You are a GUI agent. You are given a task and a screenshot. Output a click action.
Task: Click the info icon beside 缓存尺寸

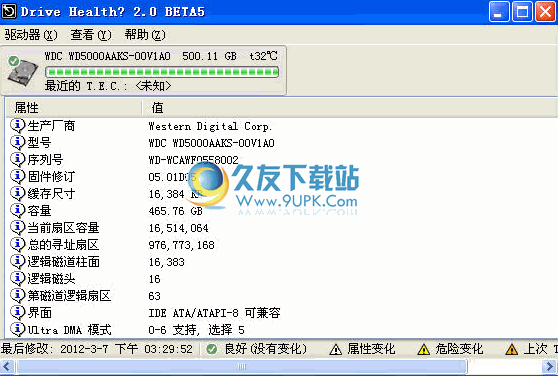17,194
